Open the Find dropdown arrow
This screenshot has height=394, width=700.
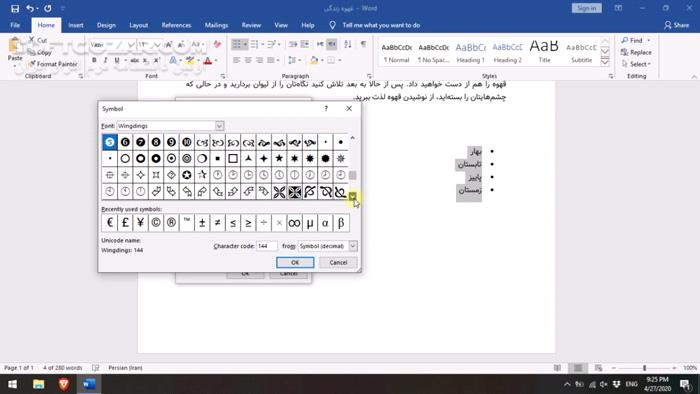click(649, 40)
